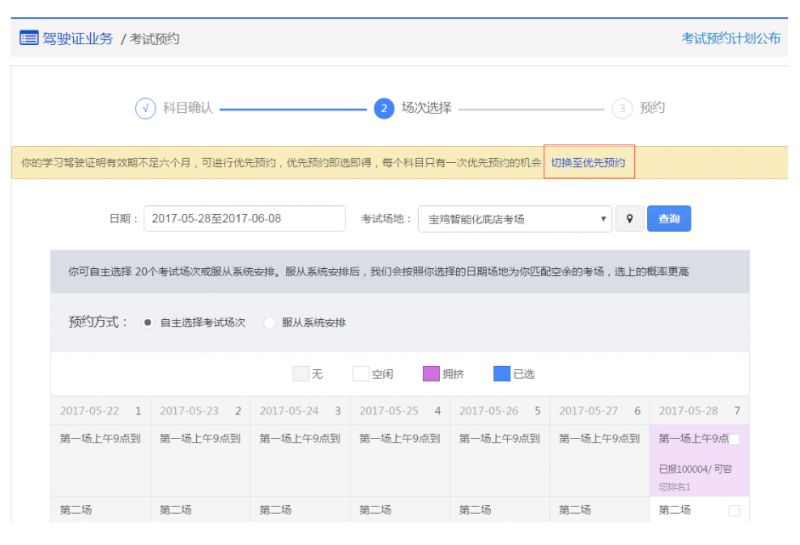800x545 pixels.
Task: Open the 考试预约计划公布 link
Action: 730,38
